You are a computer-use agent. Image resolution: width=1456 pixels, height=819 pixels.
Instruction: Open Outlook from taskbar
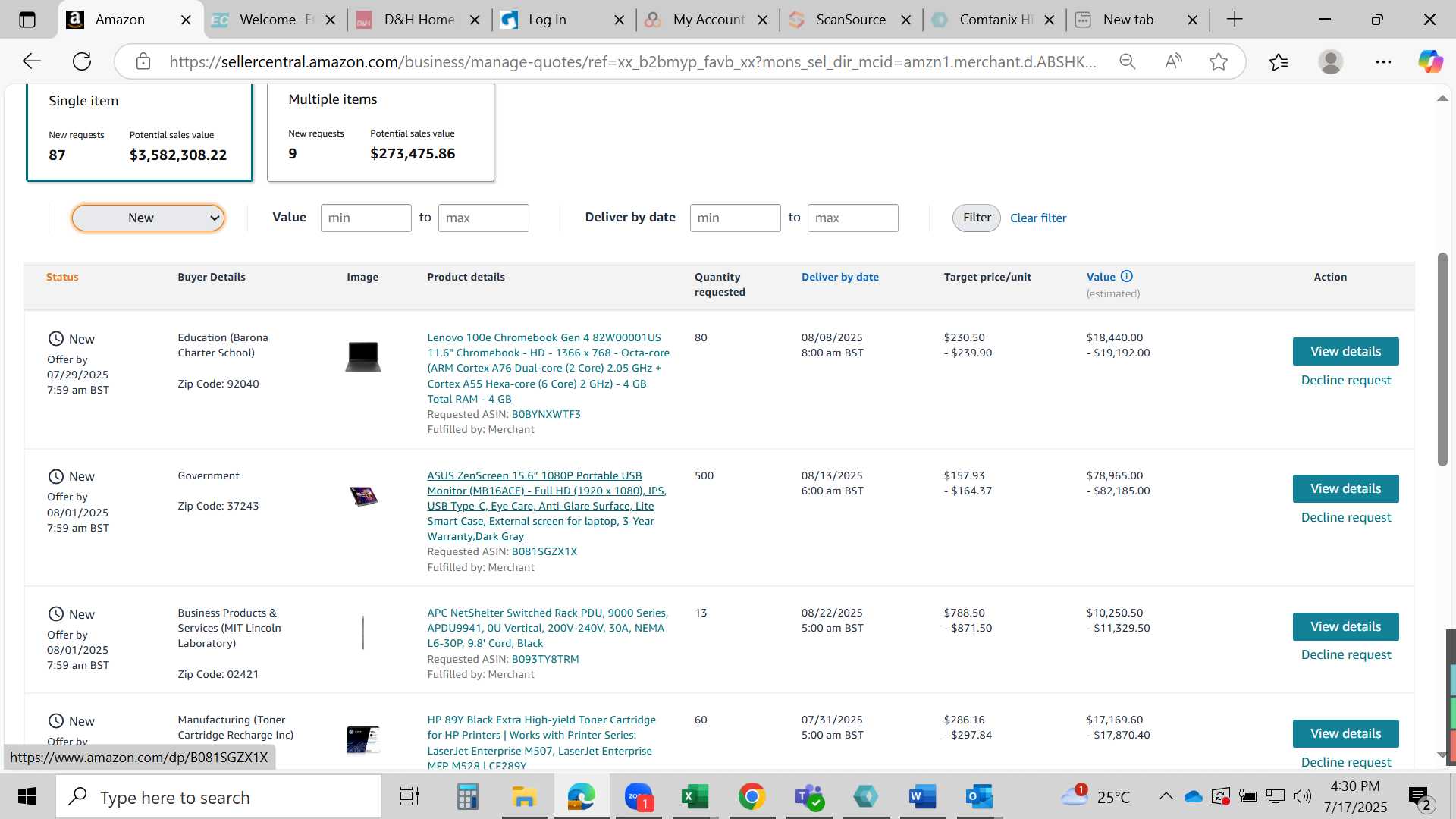(979, 797)
